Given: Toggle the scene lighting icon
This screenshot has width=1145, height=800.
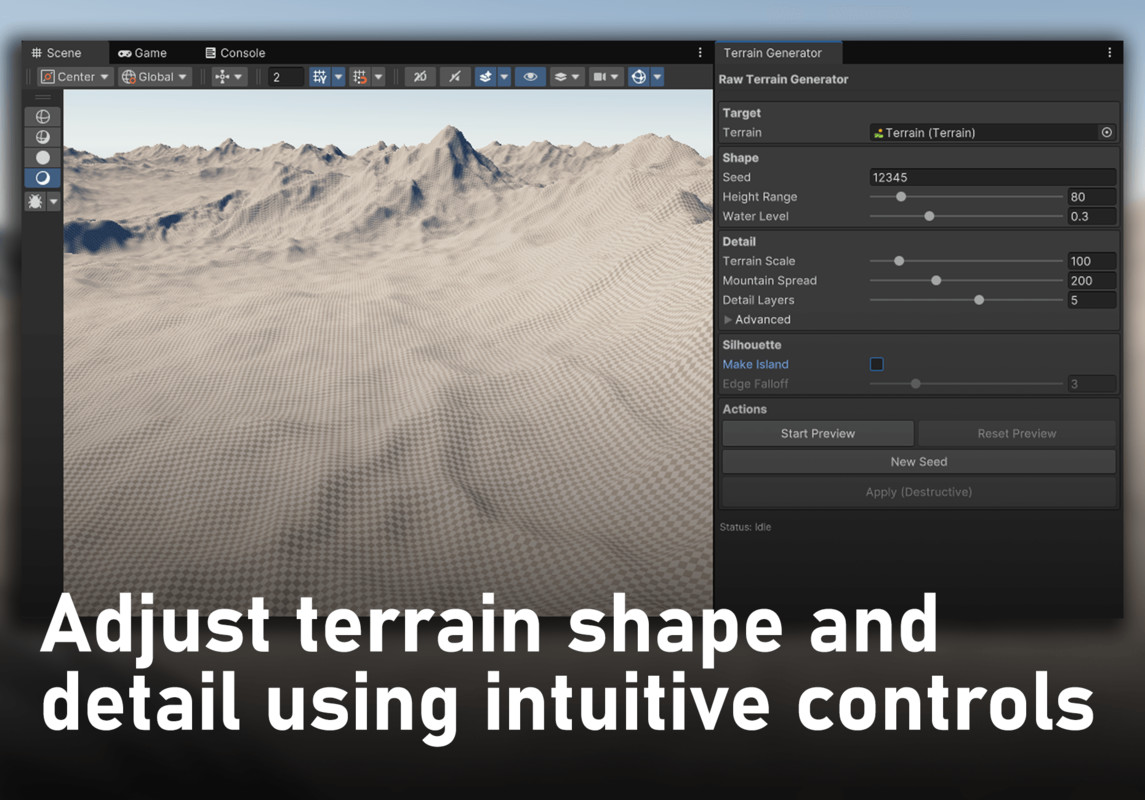Looking at the screenshot, I should coord(419,76).
